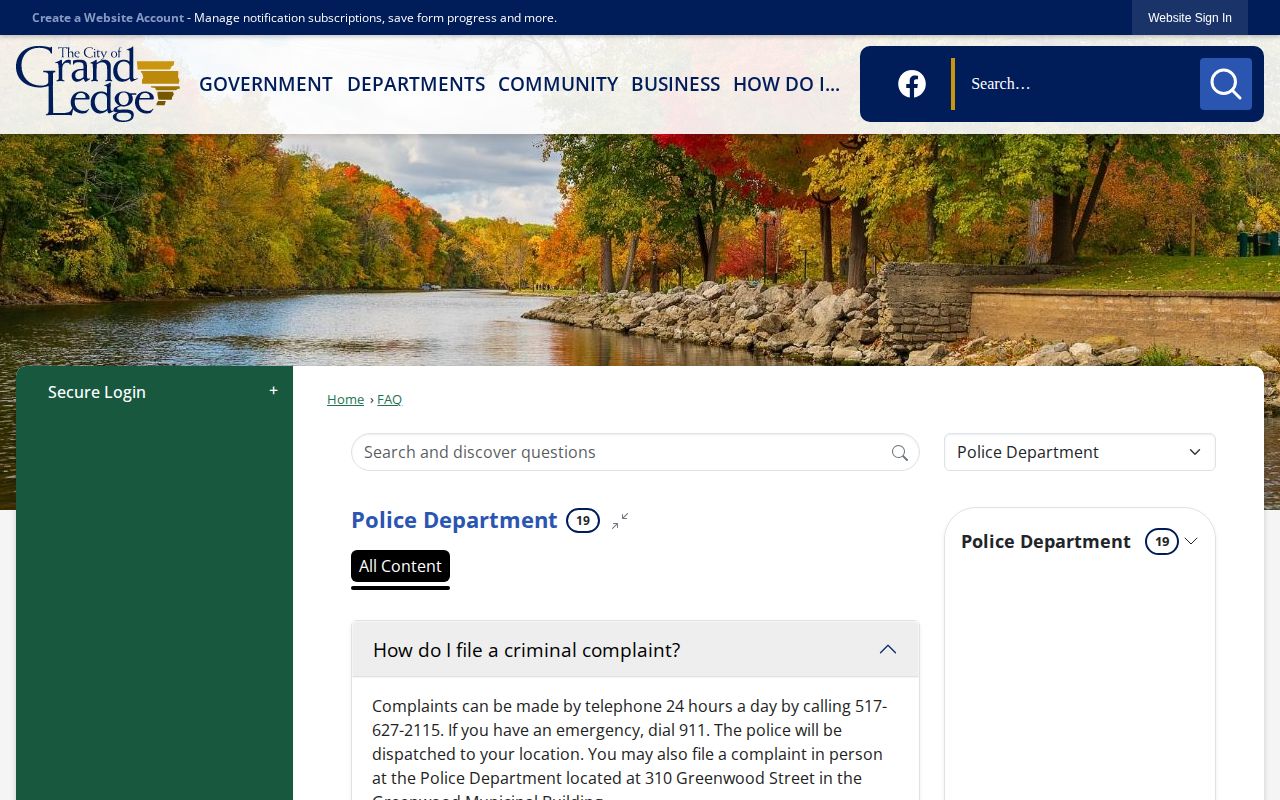
Task: Open the How Do I menu
Action: pyautogui.click(x=786, y=84)
